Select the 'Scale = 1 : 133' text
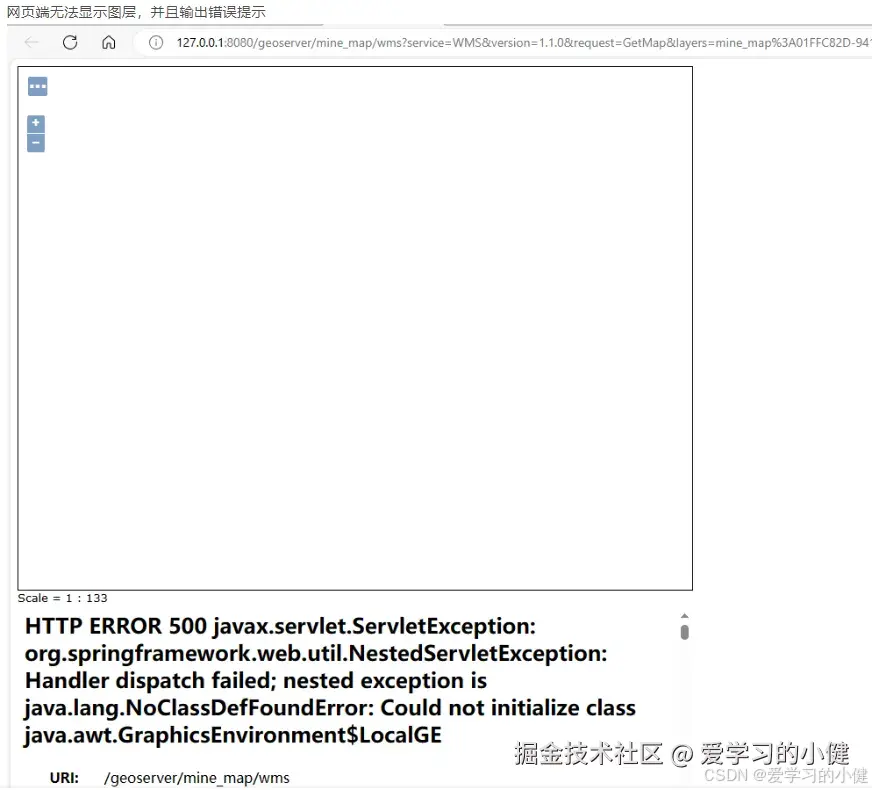 (x=62, y=598)
